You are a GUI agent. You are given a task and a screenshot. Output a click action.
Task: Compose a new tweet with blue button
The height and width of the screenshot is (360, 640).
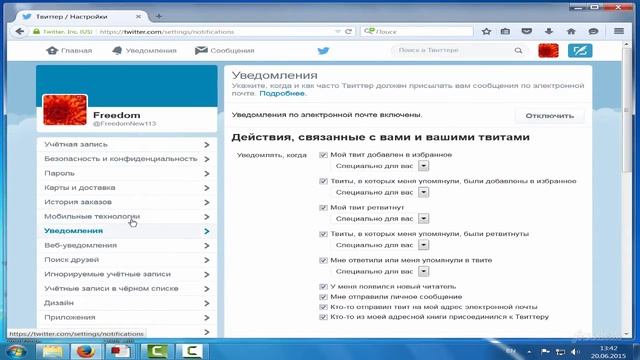[580, 51]
